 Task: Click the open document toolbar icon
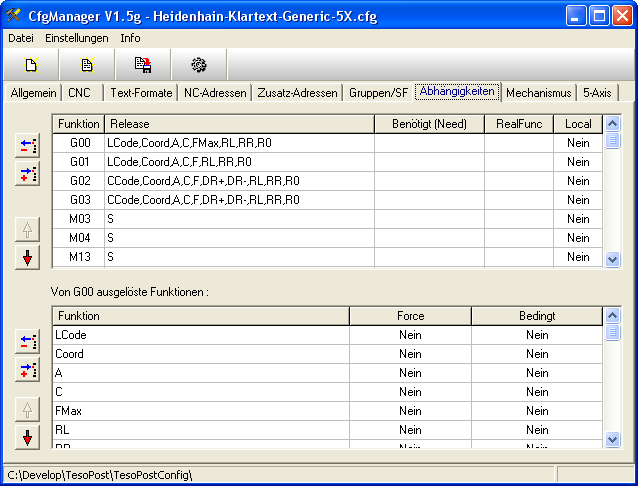click(87, 65)
